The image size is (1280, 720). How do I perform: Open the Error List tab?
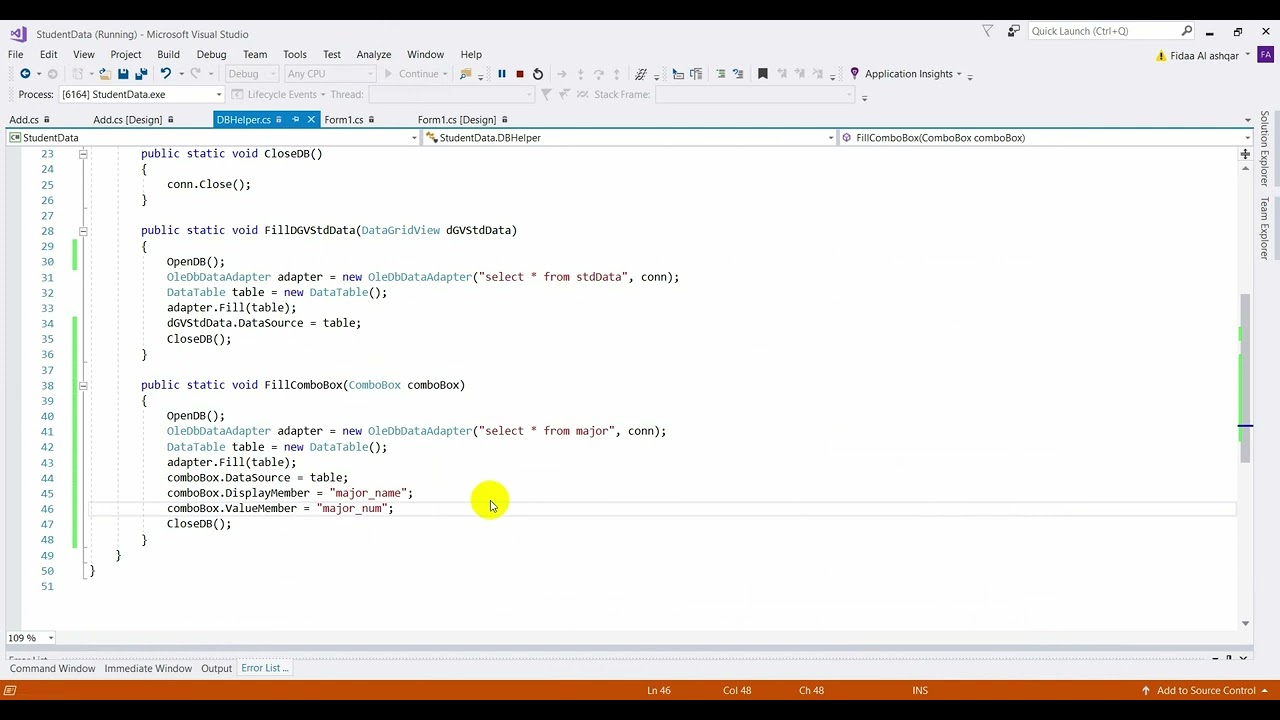[264, 669]
